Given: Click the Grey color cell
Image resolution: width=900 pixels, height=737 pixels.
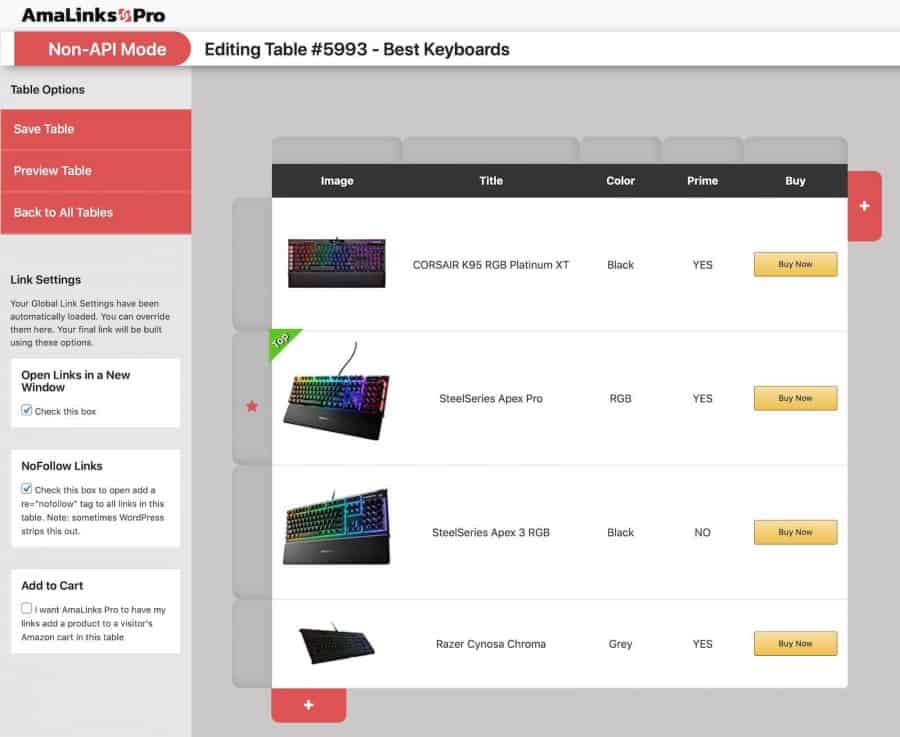Looking at the screenshot, I should (620, 644).
